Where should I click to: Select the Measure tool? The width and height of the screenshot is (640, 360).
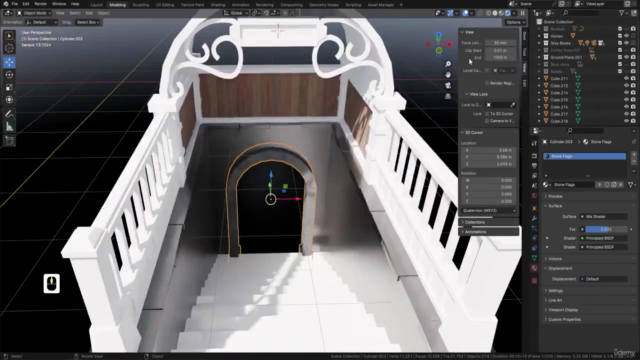coord(9,127)
